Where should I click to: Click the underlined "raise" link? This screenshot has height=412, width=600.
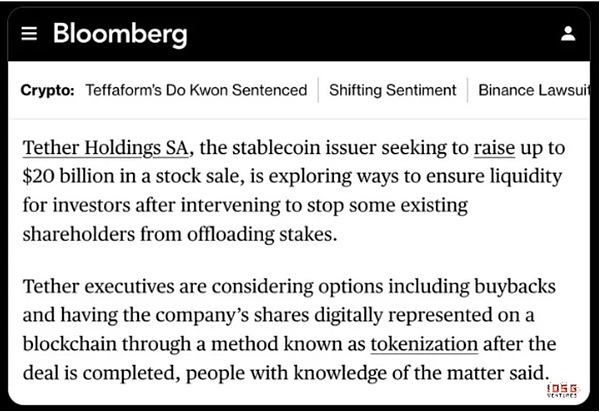click(496, 148)
